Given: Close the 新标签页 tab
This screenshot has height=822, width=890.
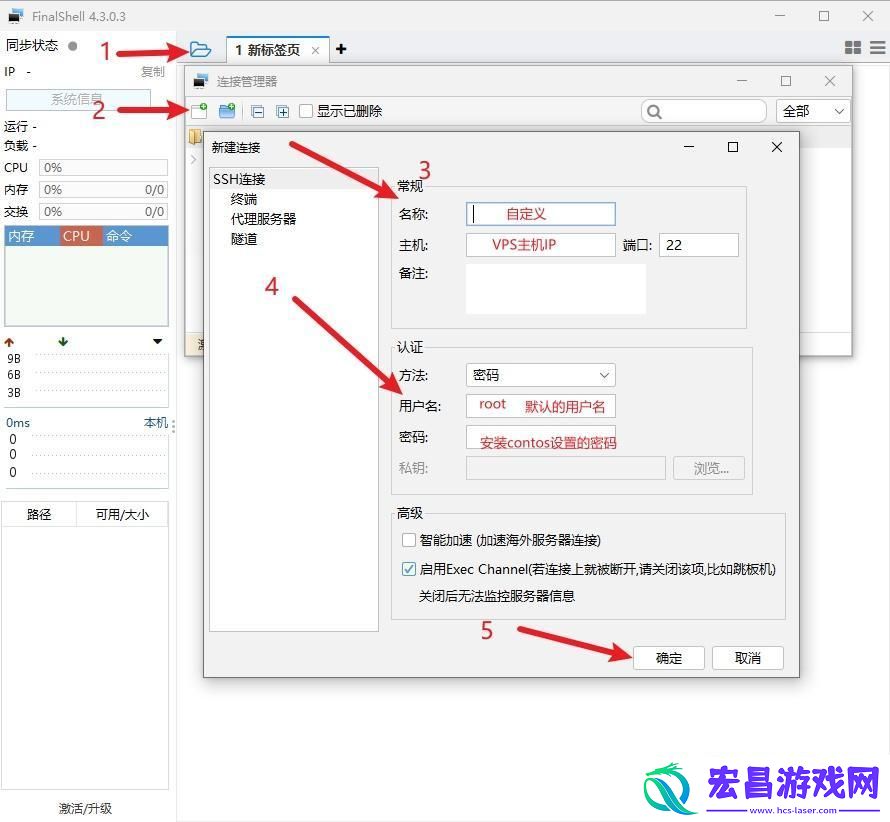Looking at the screenshot, I should [x=316, y=51].
